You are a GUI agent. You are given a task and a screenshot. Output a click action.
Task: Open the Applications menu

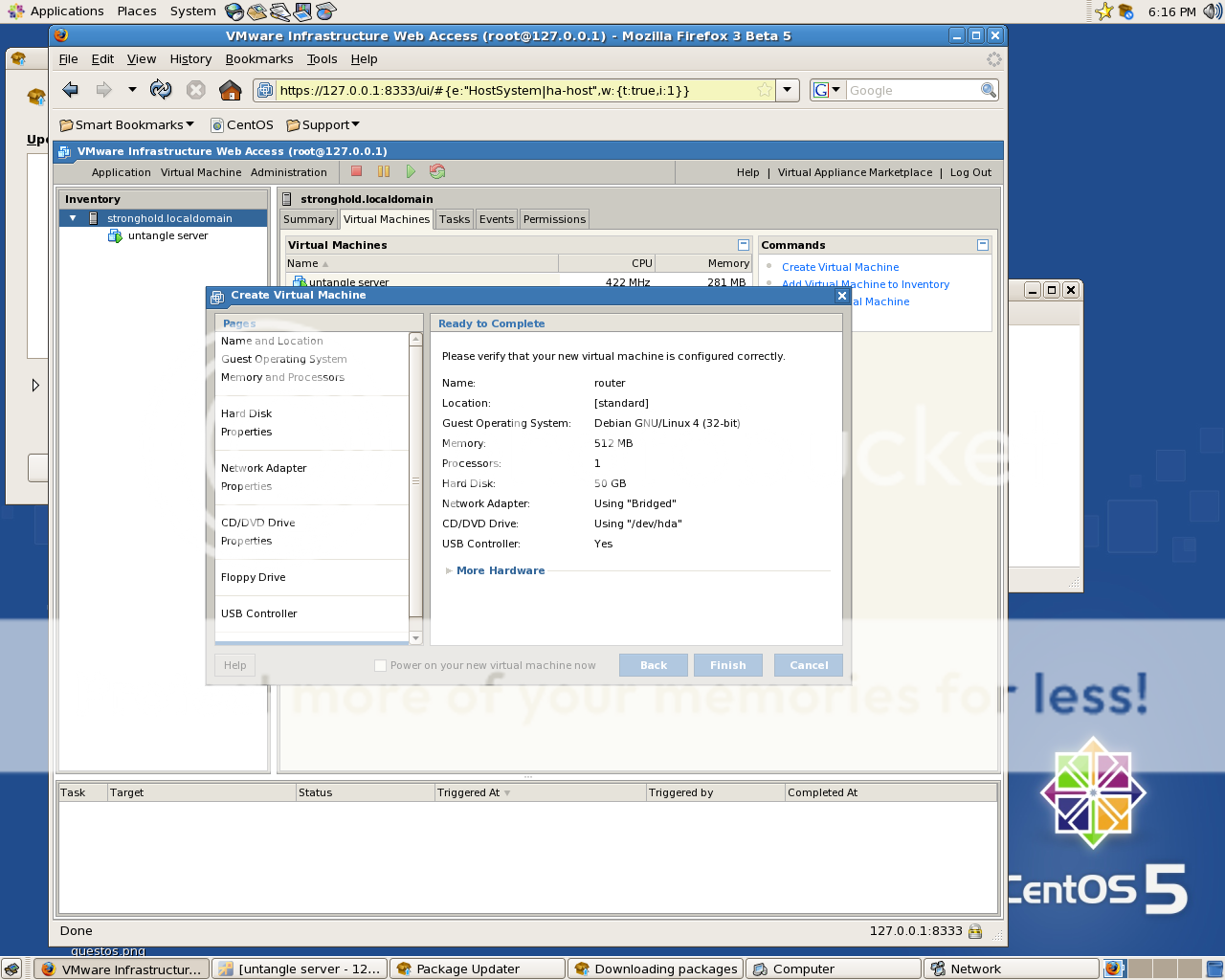[56, 11]
